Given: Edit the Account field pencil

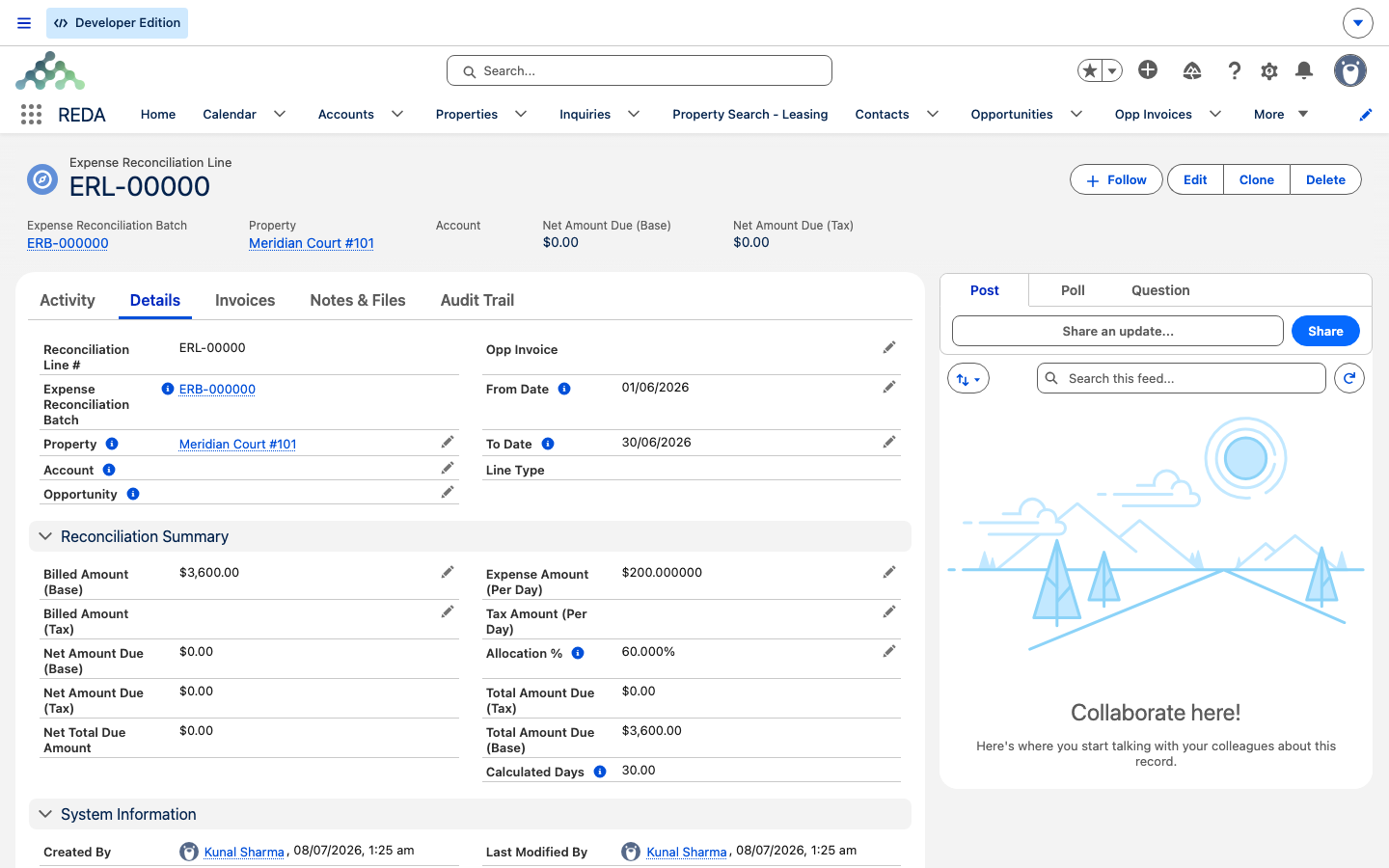Looking at the screenshot, I should pos(448,468).
